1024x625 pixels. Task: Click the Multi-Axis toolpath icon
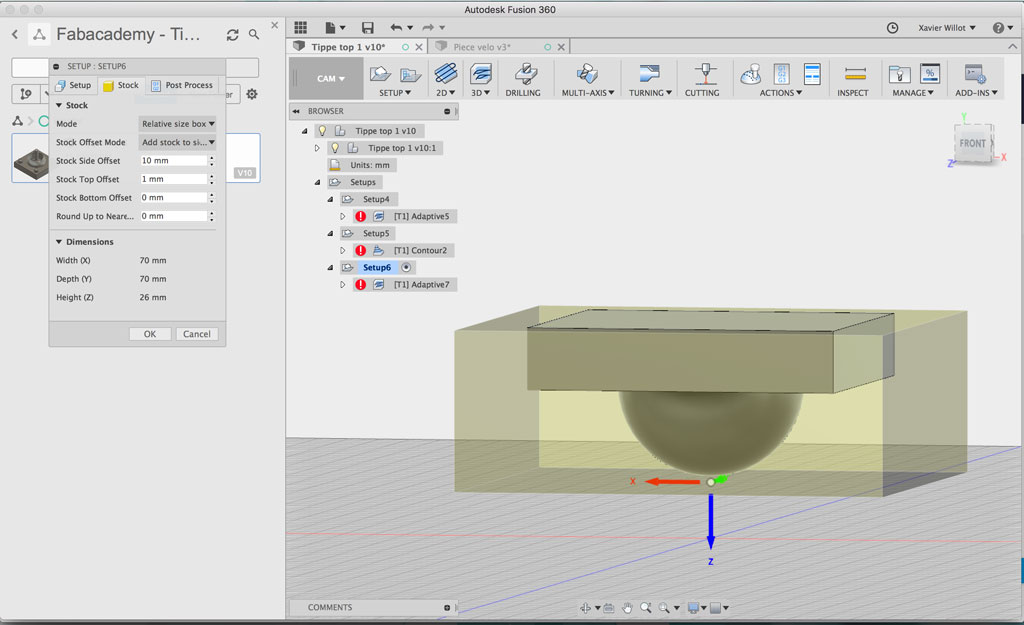[x=587, y=74]
